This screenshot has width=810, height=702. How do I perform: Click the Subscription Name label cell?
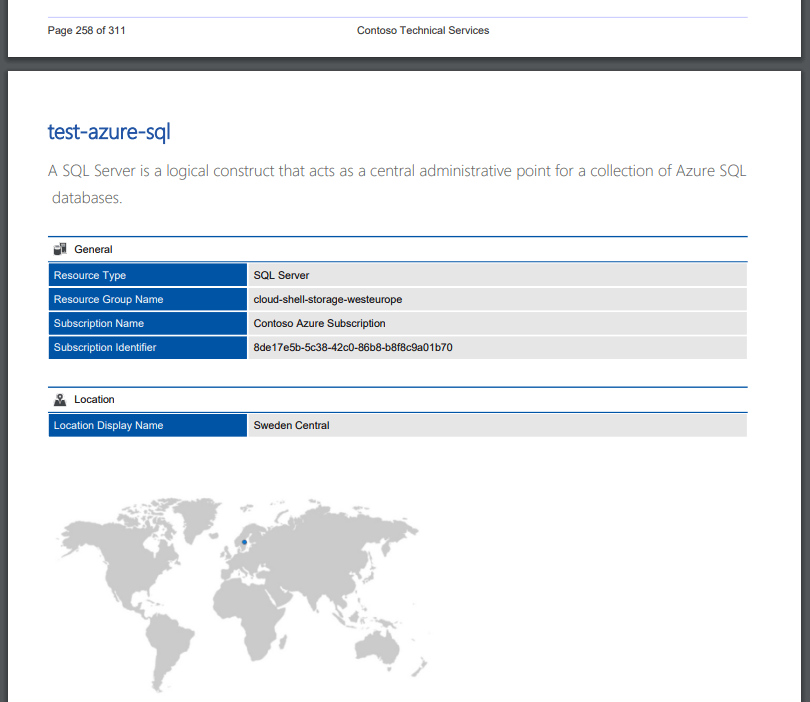click(148, 323)
